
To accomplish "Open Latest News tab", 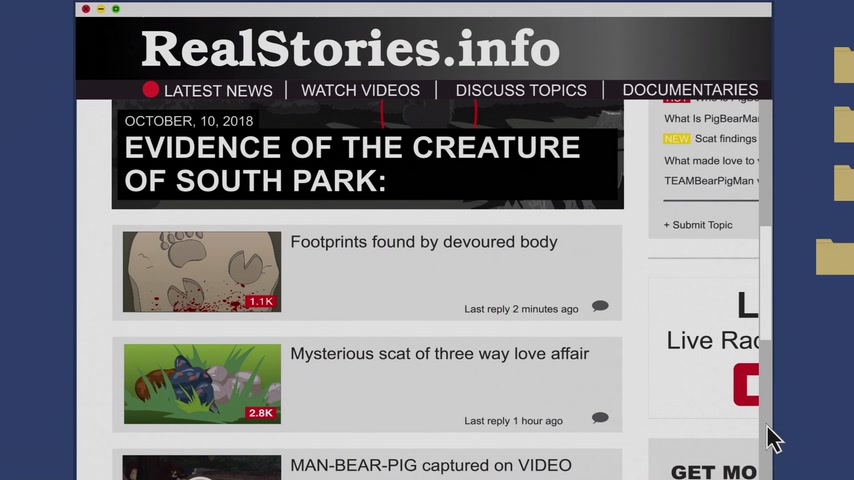I will click(x=218, y=91).
